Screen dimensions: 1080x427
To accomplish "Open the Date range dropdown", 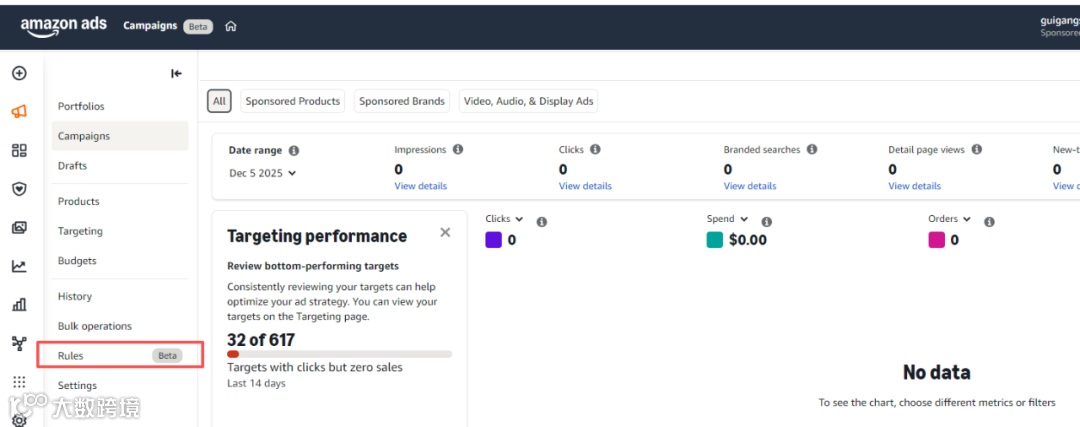I will point(263,173).
